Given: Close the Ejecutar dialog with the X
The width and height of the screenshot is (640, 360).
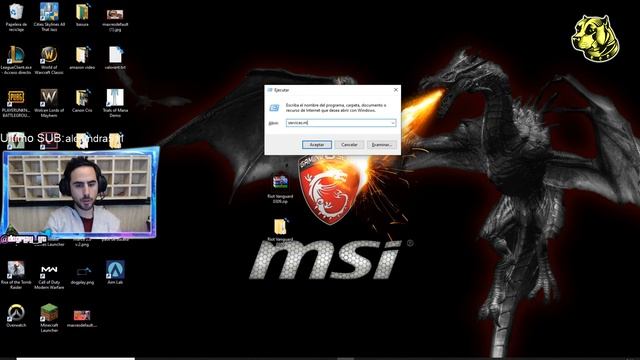Looking at the screenshot, I should 396,90.
